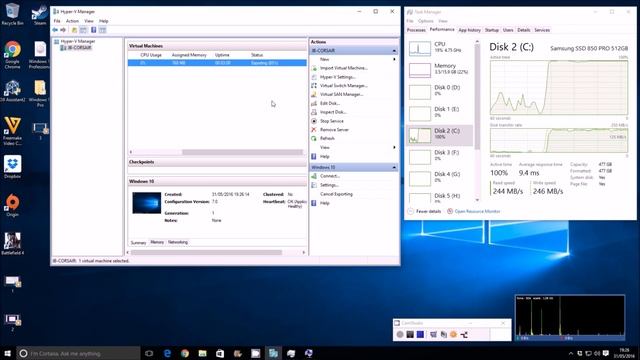Open the File menu in Hyper-V Manager
The width and height of the screenshot is (640, 360).
[57, 21]
